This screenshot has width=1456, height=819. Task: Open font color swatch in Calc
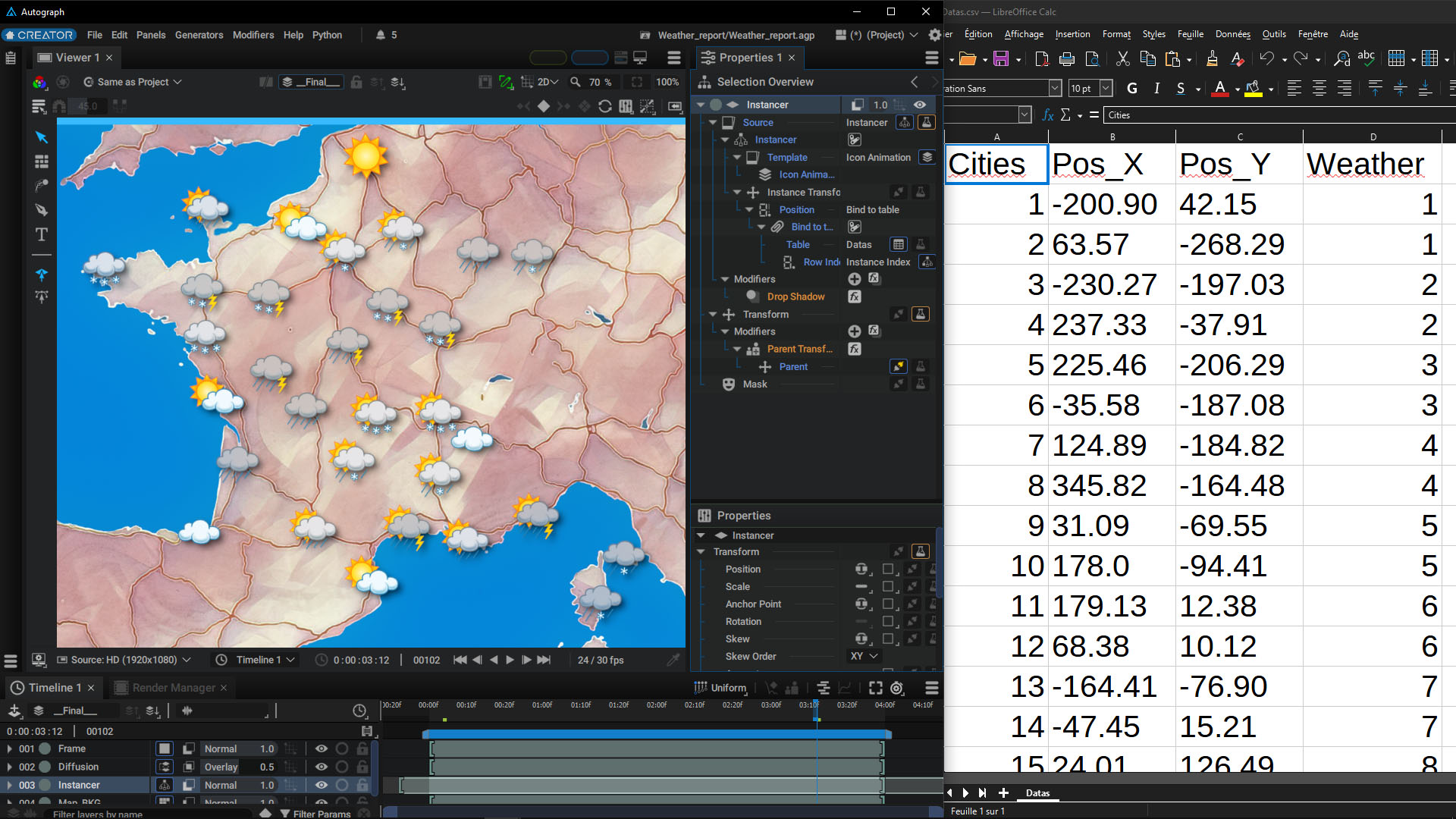tap(1219, 89)
